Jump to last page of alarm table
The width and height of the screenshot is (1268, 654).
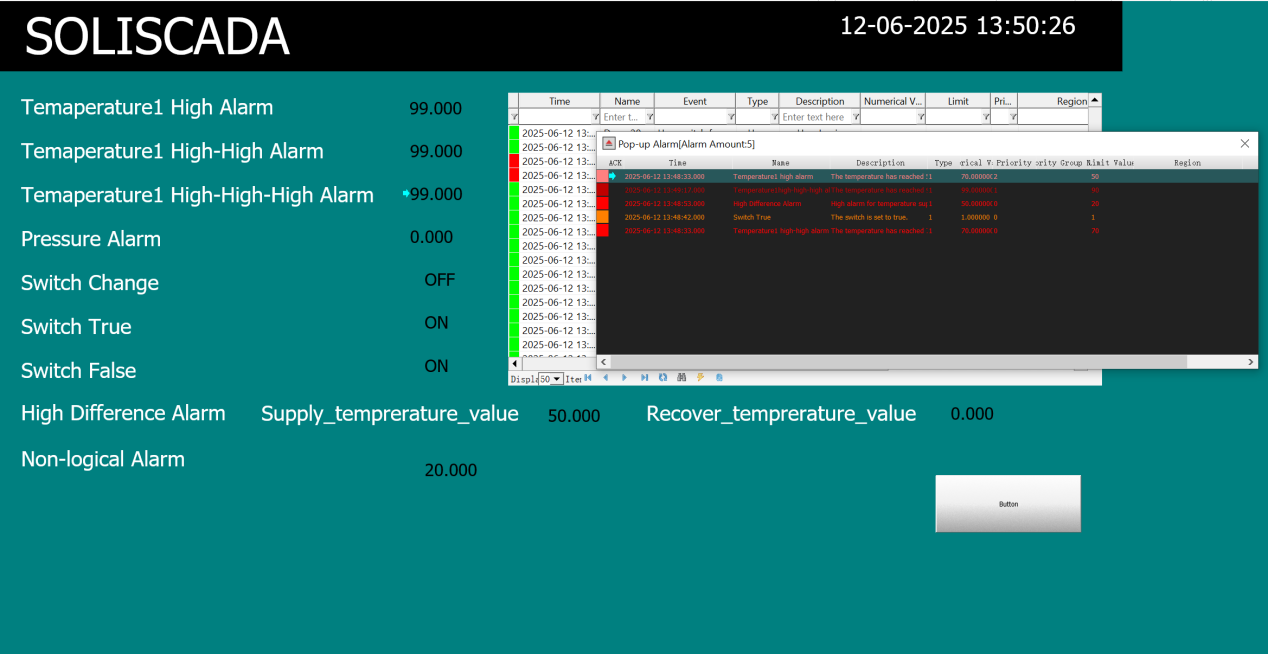coord(644,378)
